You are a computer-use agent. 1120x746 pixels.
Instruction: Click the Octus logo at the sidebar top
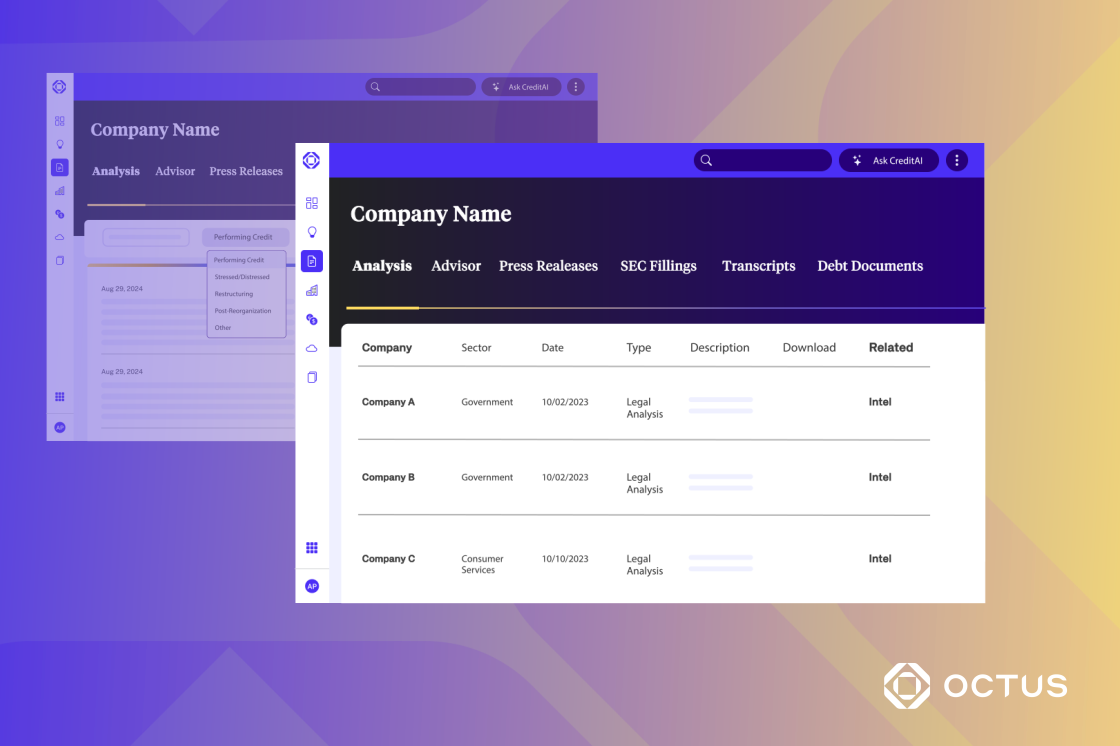click(x=312, y=160)
